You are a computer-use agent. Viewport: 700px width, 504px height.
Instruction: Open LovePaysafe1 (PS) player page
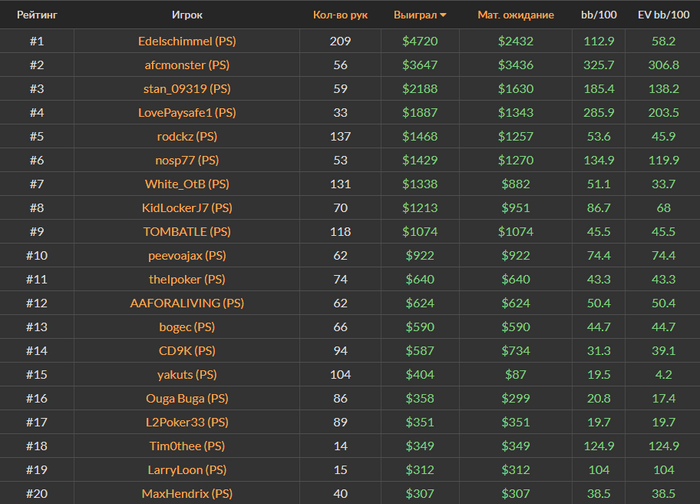pos(186,113)
